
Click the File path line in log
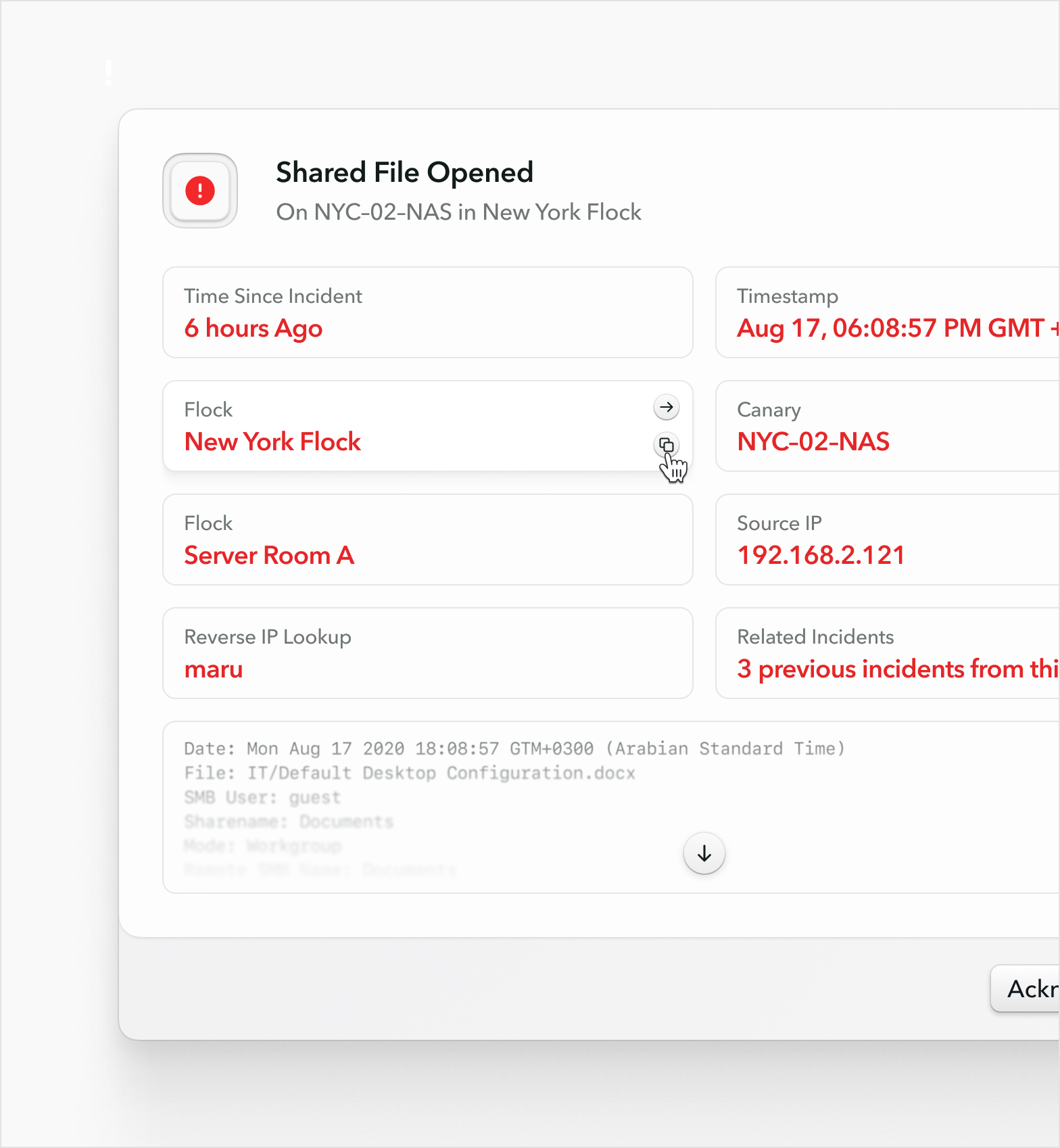410,773
